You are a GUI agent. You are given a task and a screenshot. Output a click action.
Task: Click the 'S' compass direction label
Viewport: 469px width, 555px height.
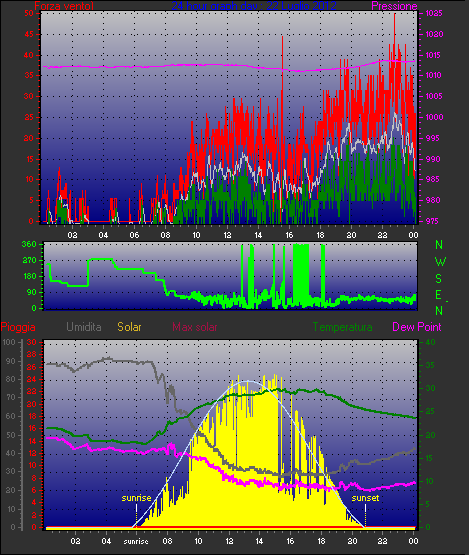click(439, 279)
